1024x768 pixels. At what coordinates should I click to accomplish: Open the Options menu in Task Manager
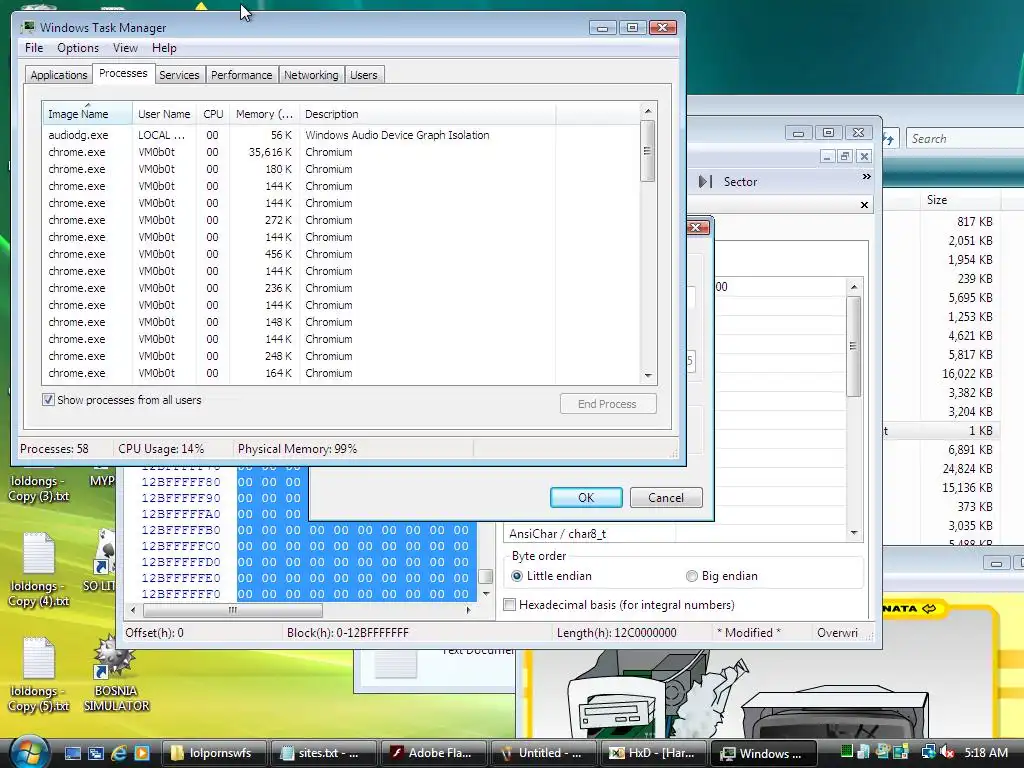[x=78, y=48]
